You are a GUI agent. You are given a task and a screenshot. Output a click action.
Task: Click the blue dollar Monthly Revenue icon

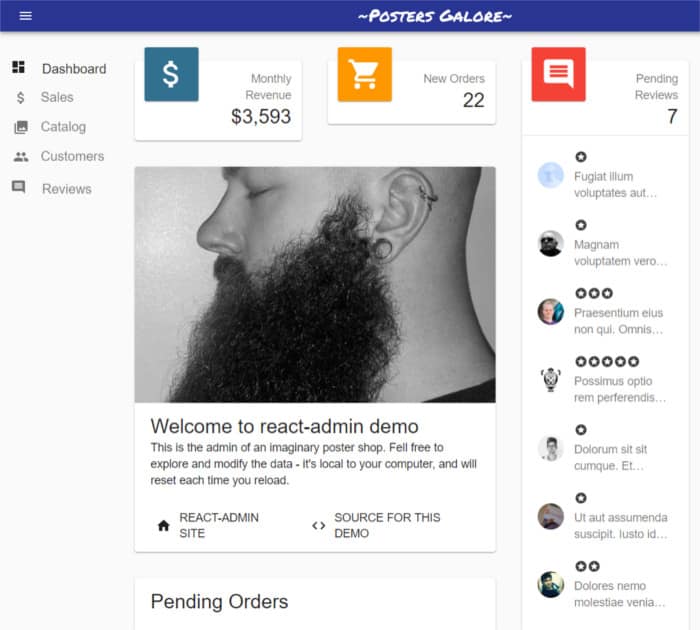pyautogui.click(x=171, y=75)
